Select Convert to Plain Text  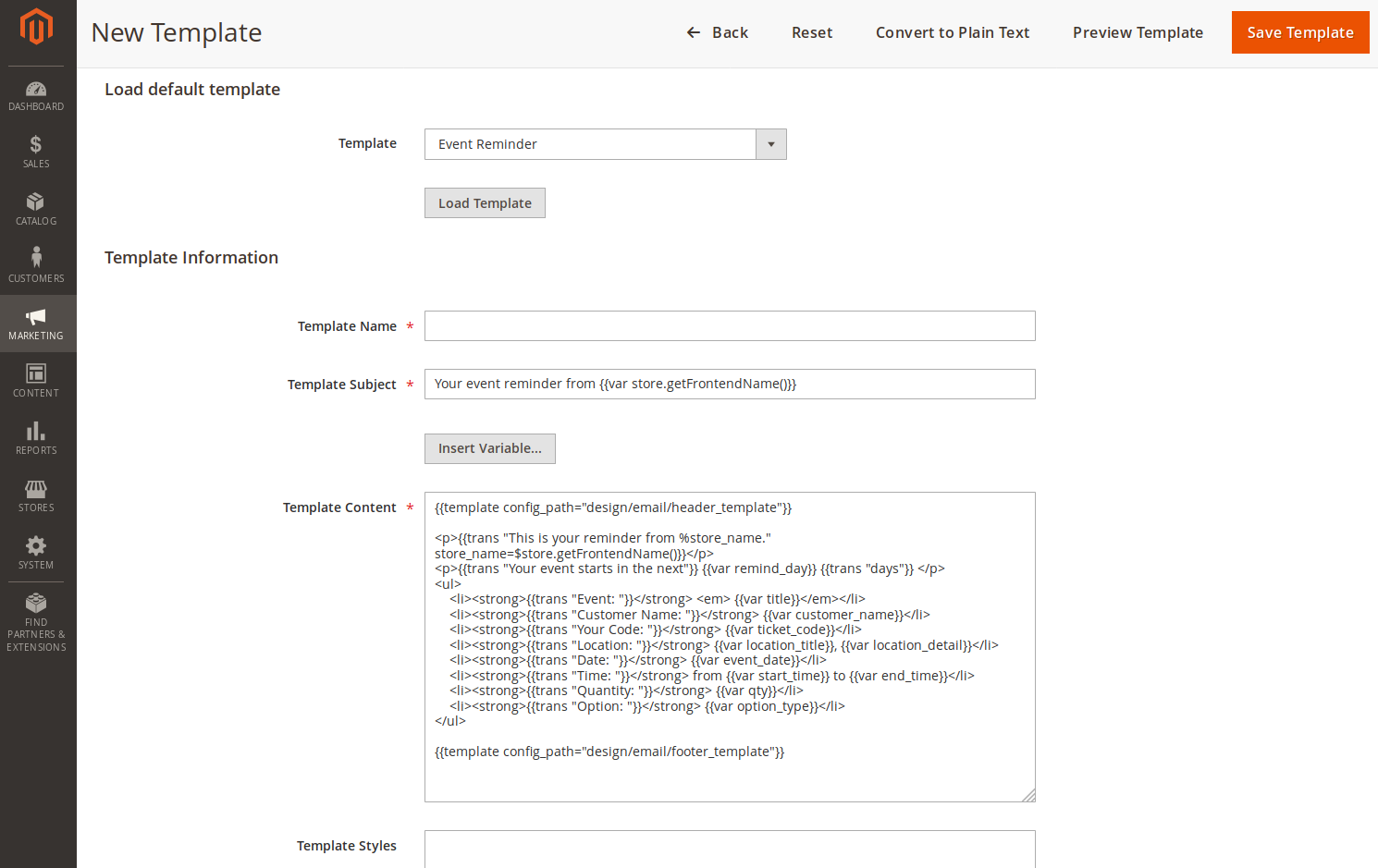point(952,32)
